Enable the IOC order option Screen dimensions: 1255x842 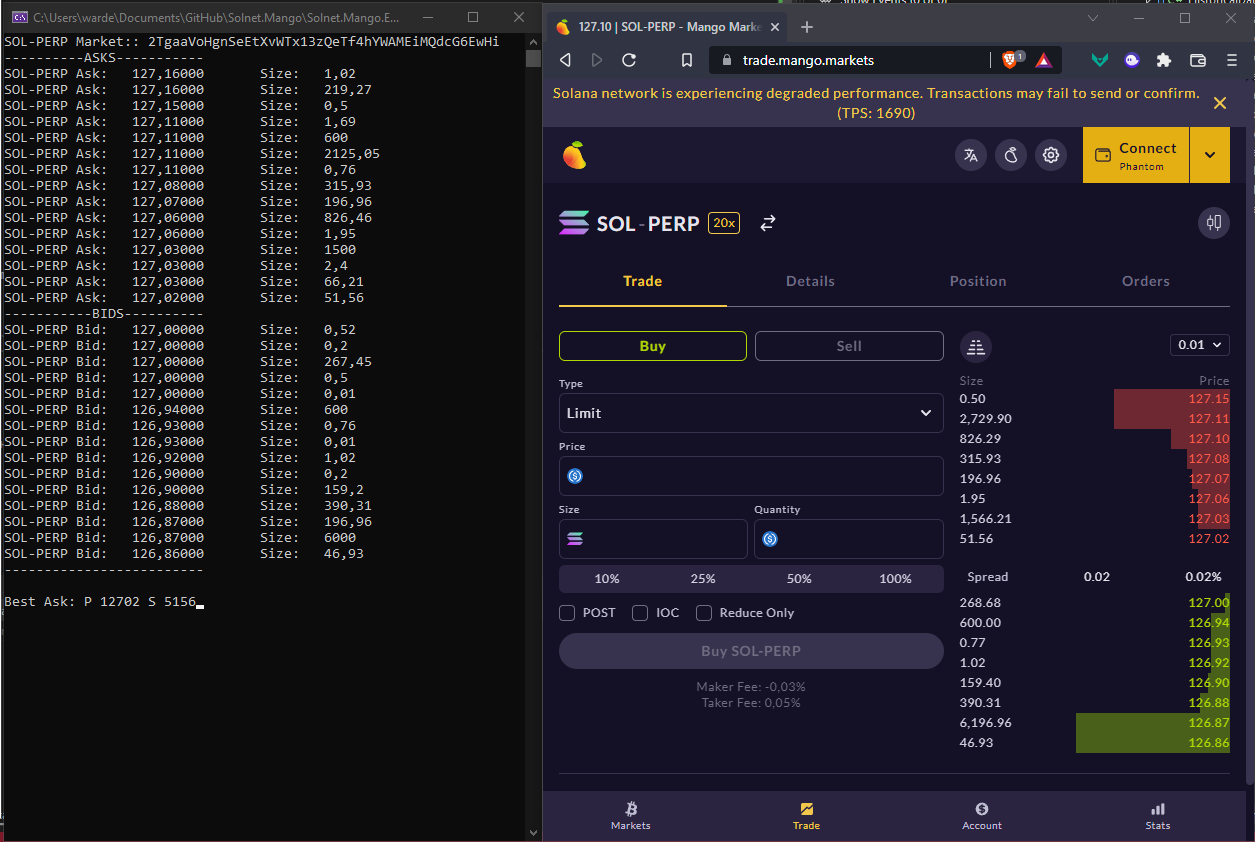pos(640,613)
